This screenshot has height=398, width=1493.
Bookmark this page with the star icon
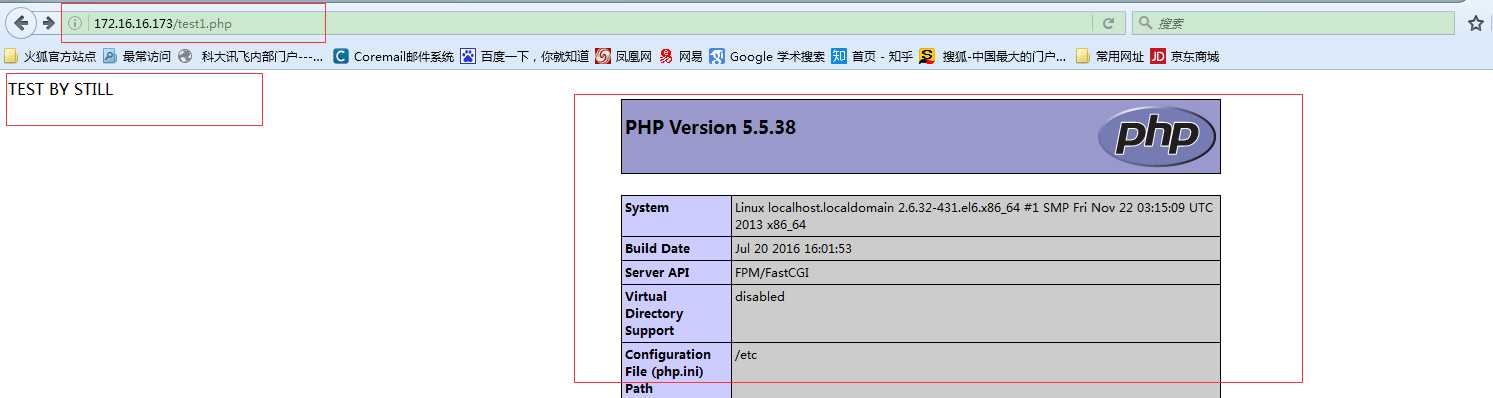[1476, 24]
